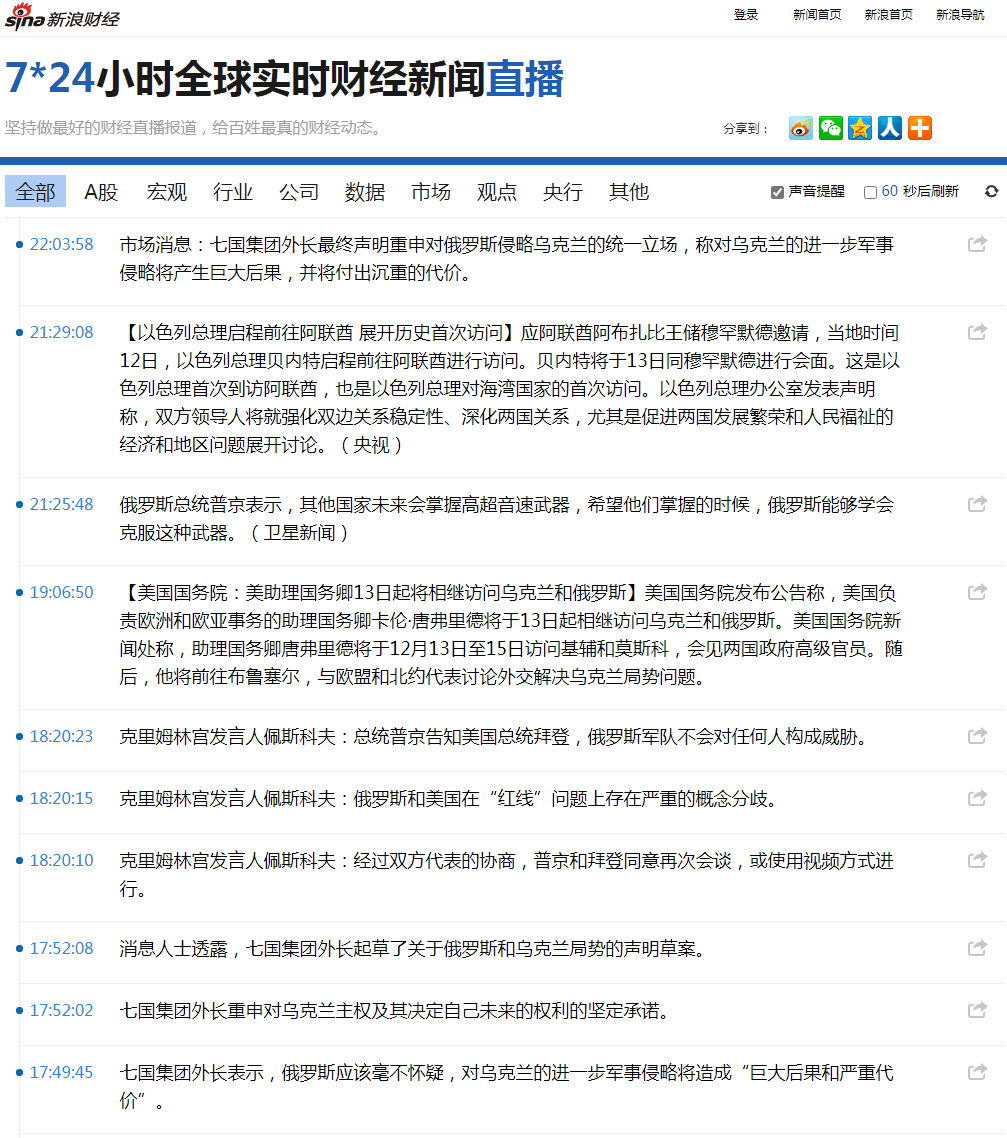Share the 19:06:50 news item
1007x1138 pixels.
977,591
